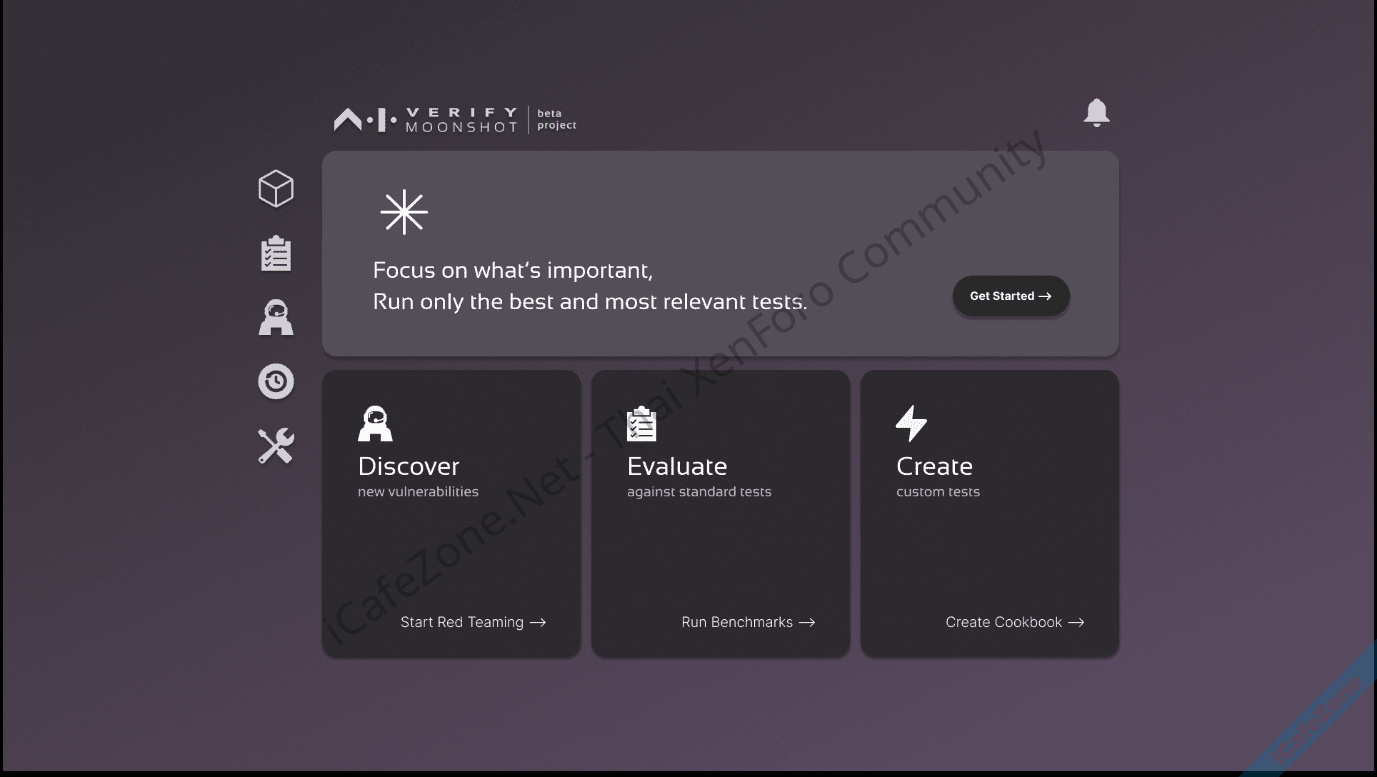
Task: Open the Create Cookbook link
Action: tap(1015, 622)
